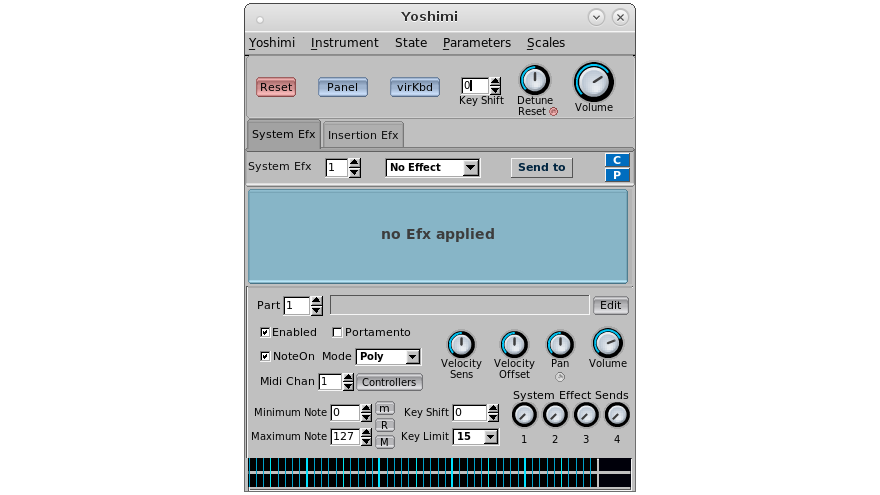This screenshot has height=495, width=880.
Task: Click the master Key Shift input field
Action: (475, 85)
